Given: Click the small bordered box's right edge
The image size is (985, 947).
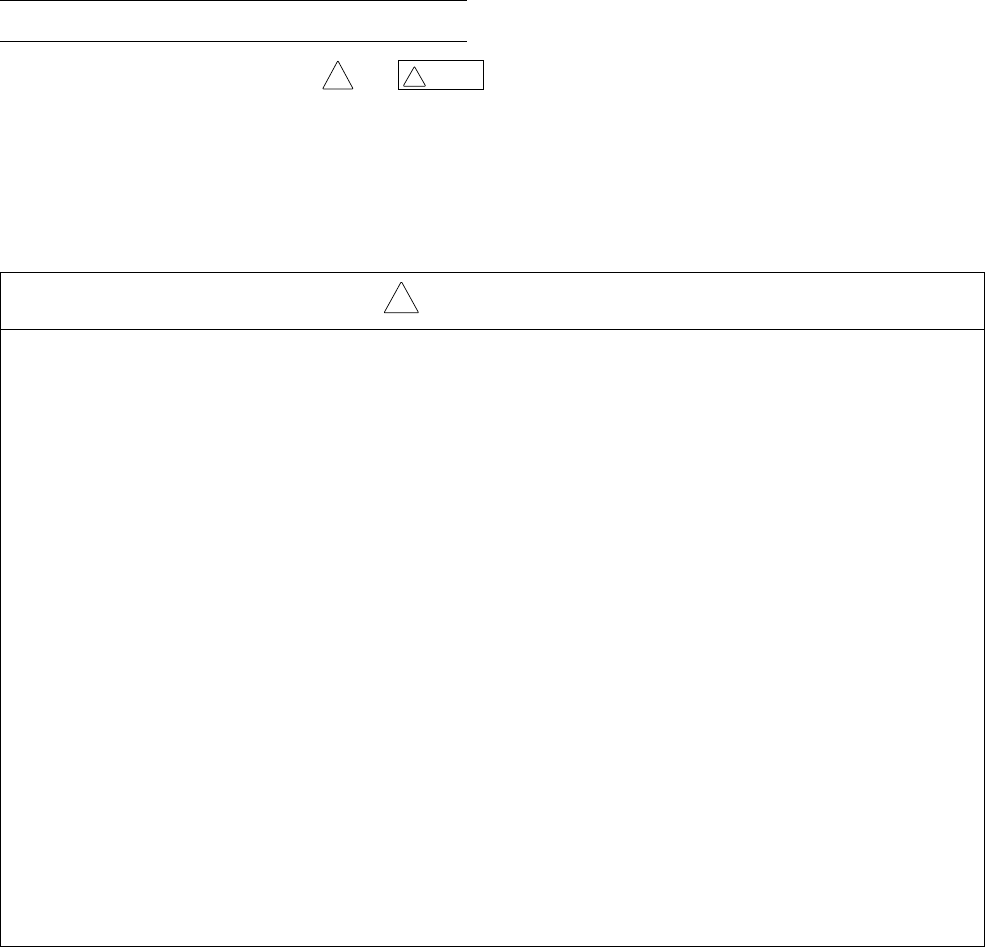Looking at the screenshot, I should tap(484, 75).
